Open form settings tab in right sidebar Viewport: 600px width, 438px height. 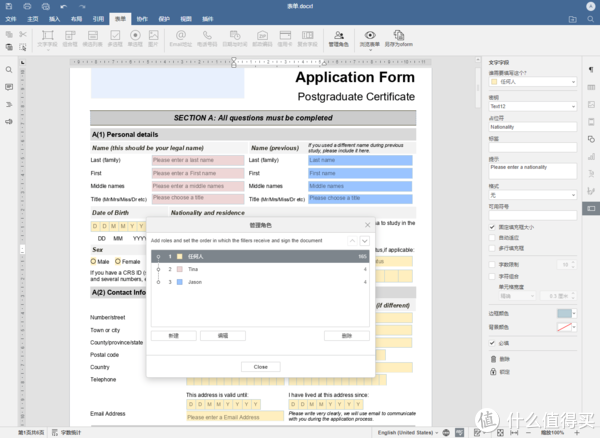591,208
